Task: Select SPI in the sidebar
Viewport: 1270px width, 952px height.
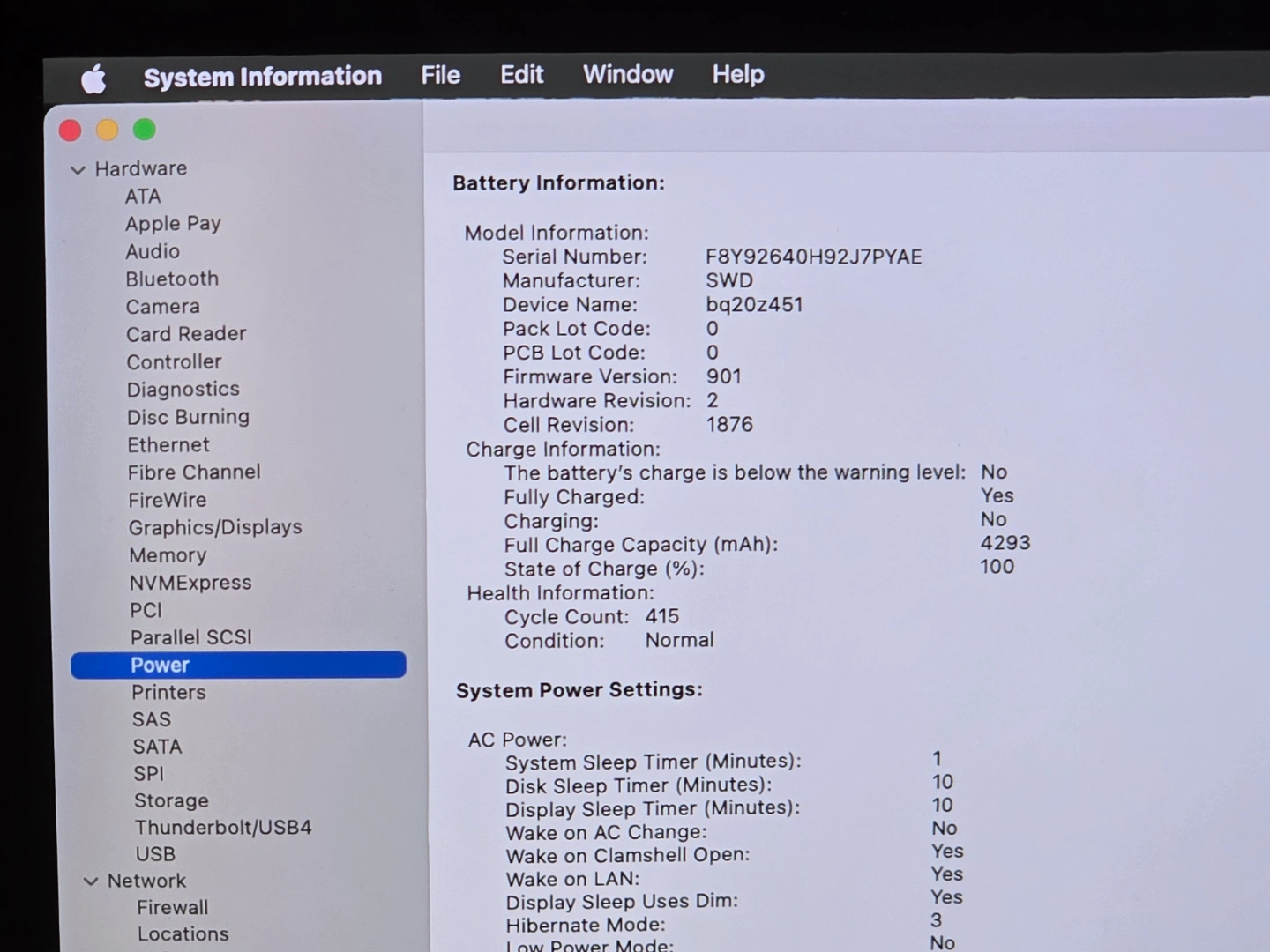Action: [x=148, y=774]
